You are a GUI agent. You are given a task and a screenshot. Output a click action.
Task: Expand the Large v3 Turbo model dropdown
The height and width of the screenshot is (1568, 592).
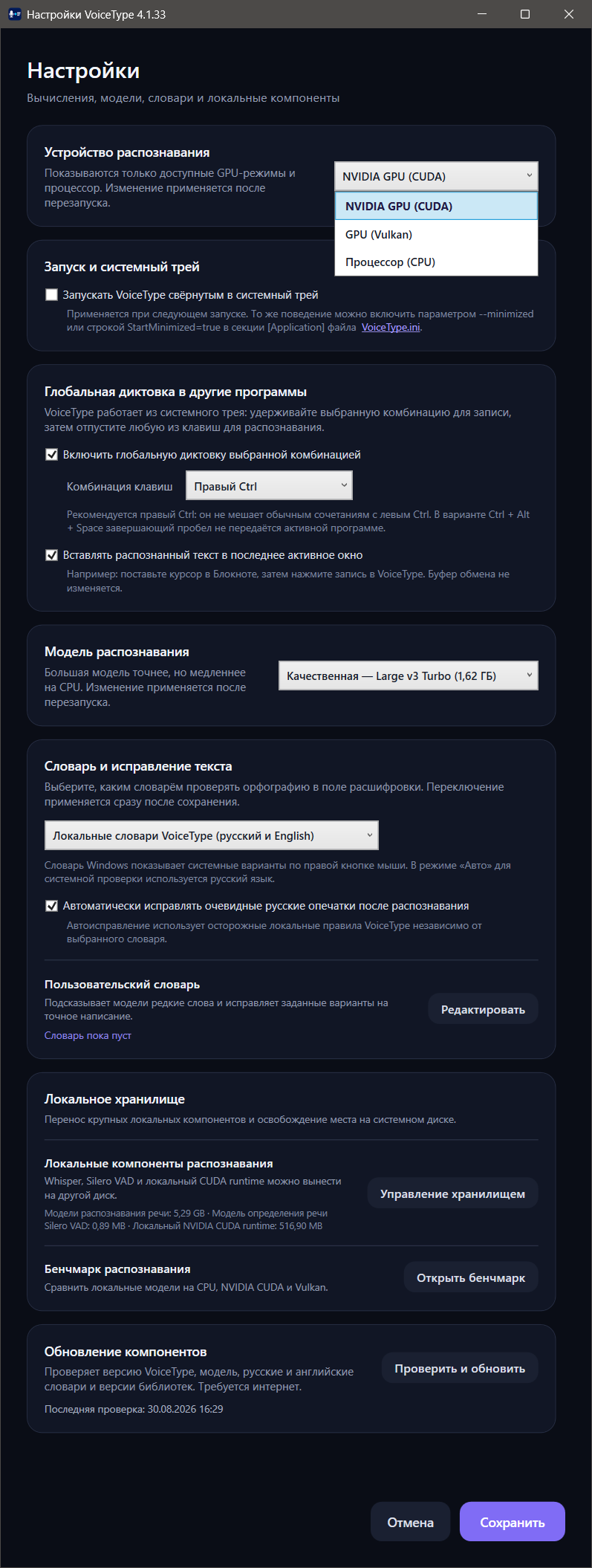point(408,676)
